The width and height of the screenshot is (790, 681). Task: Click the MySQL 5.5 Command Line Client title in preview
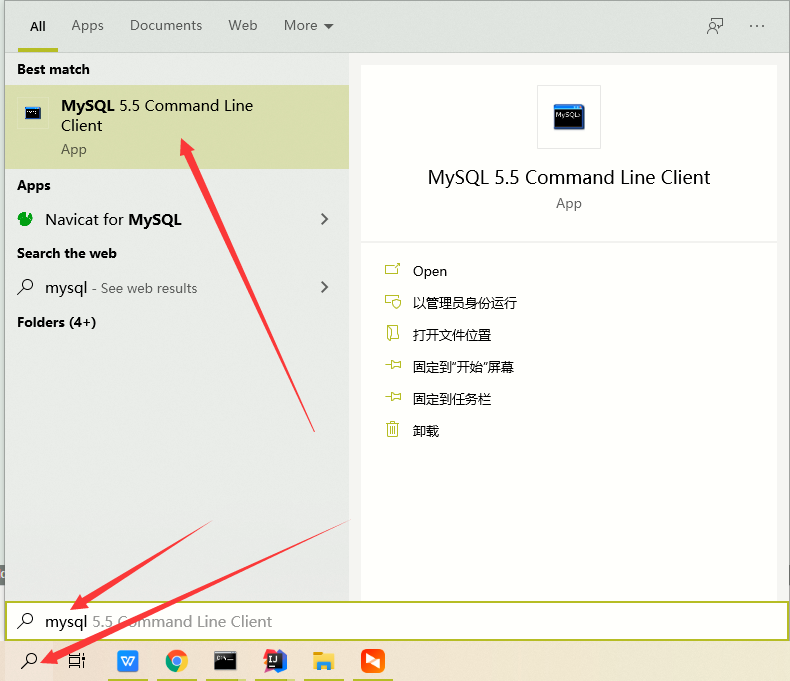point(569,177)
